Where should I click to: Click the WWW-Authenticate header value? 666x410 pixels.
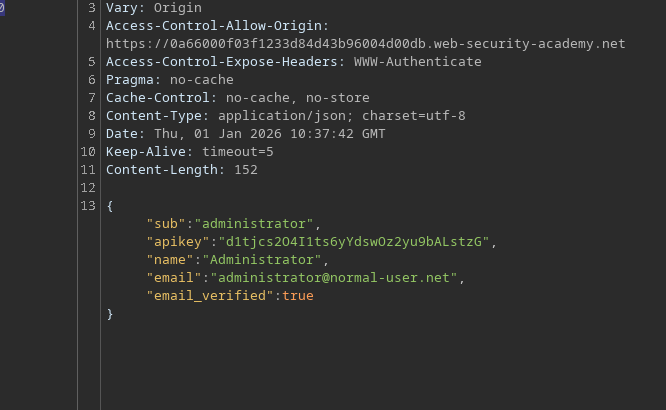(x=418, y=62)
